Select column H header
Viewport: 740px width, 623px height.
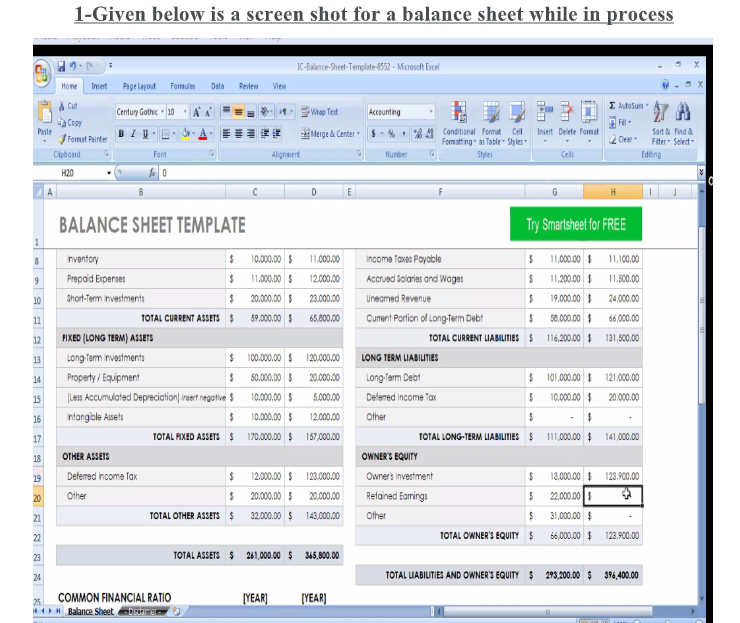pyautogui.click(x=613, y=192)
